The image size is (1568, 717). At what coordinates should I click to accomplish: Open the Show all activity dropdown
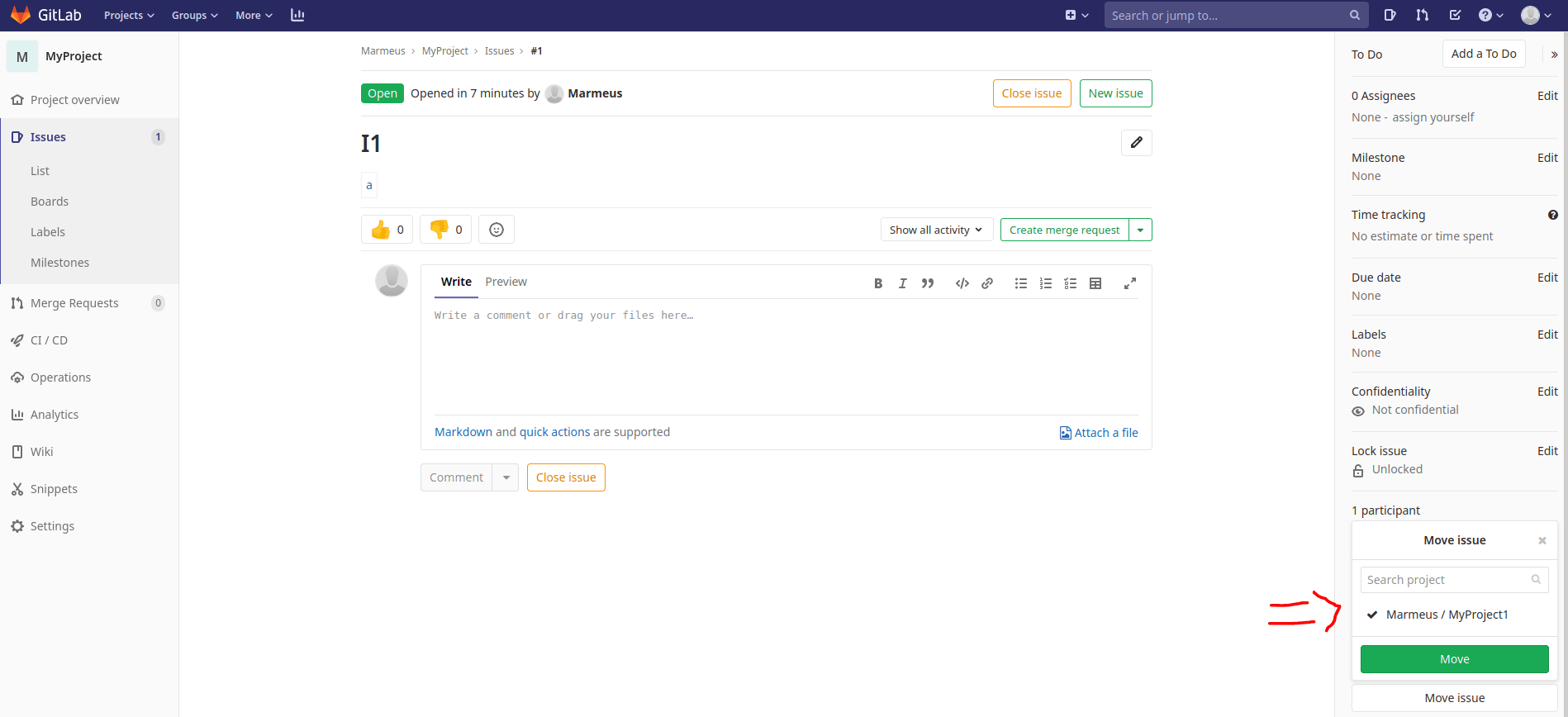tap(937, 230)
